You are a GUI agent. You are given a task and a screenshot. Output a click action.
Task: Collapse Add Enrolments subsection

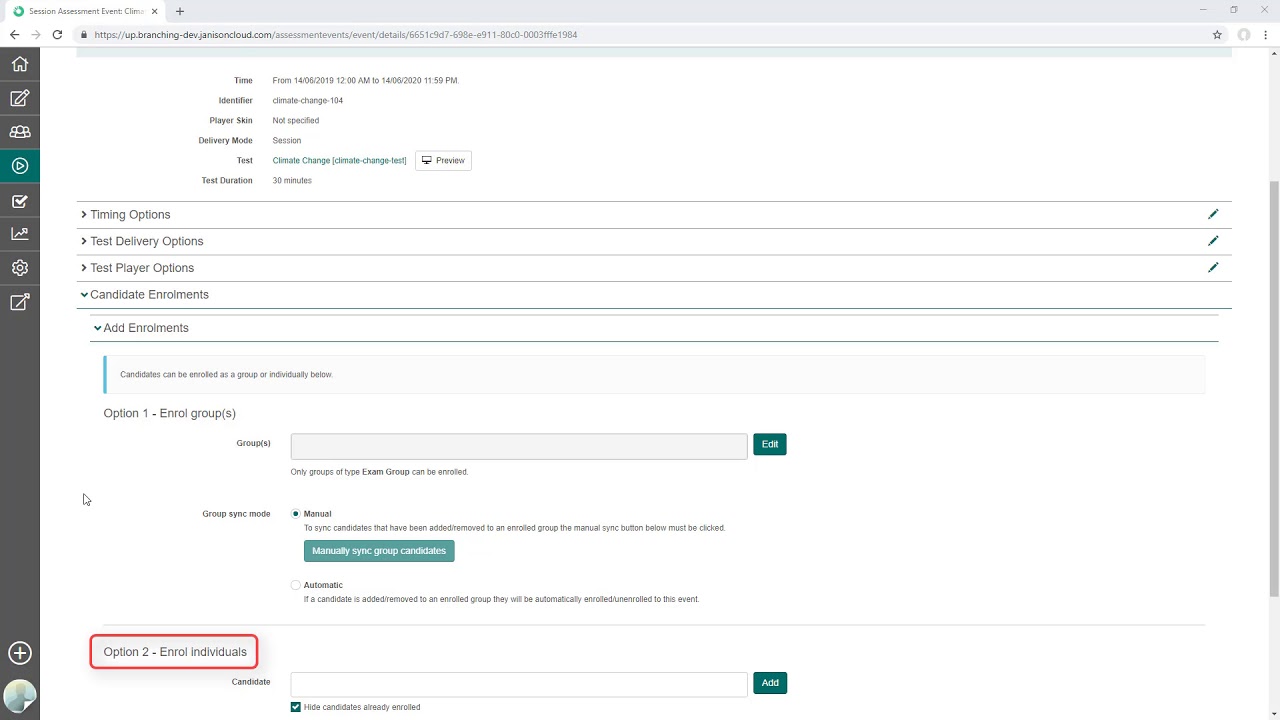[x=141, y=328]
